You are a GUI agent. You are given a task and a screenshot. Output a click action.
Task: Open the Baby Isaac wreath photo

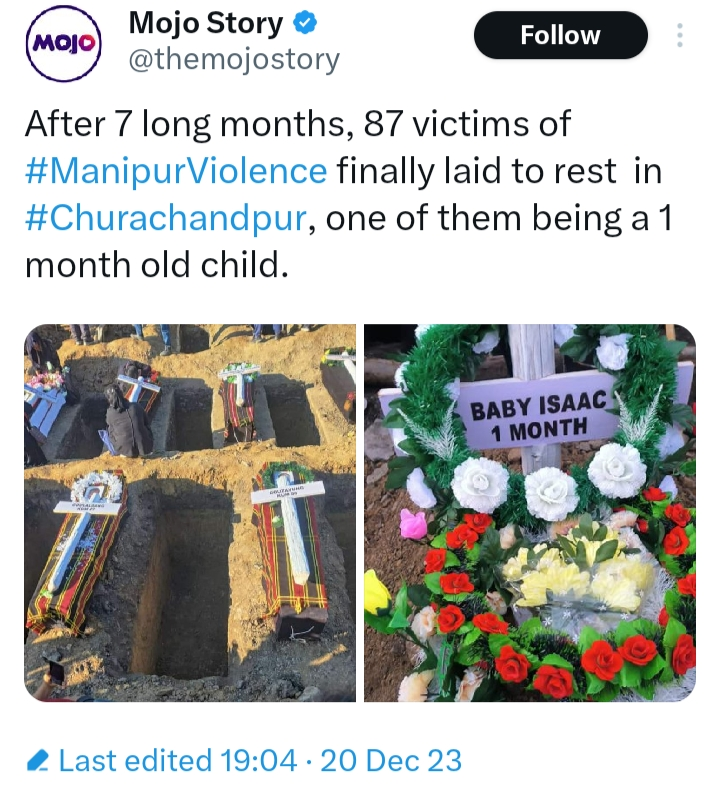coord(530,513)
